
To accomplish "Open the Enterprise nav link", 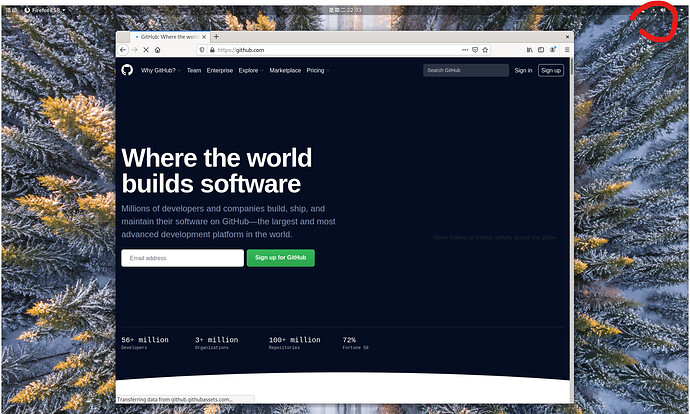I will click(220, 70).
